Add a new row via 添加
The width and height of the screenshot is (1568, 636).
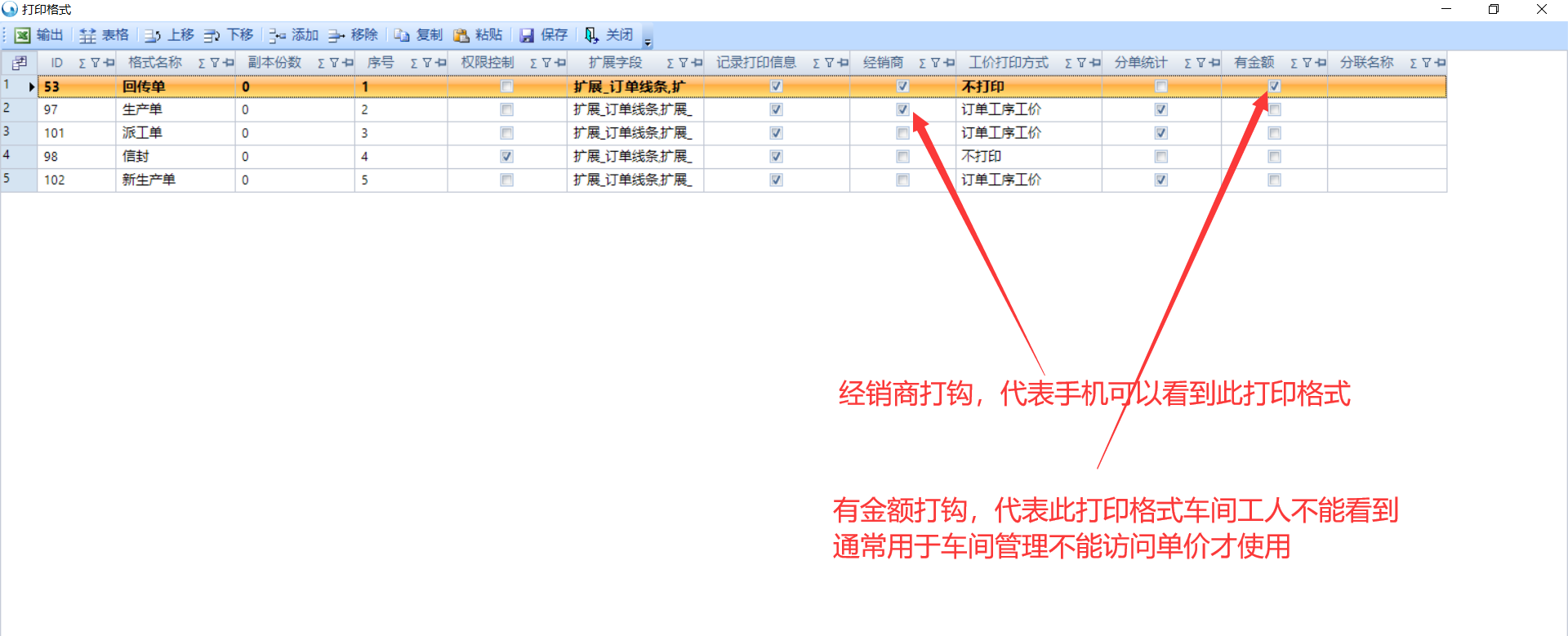(x=278, y=35)
